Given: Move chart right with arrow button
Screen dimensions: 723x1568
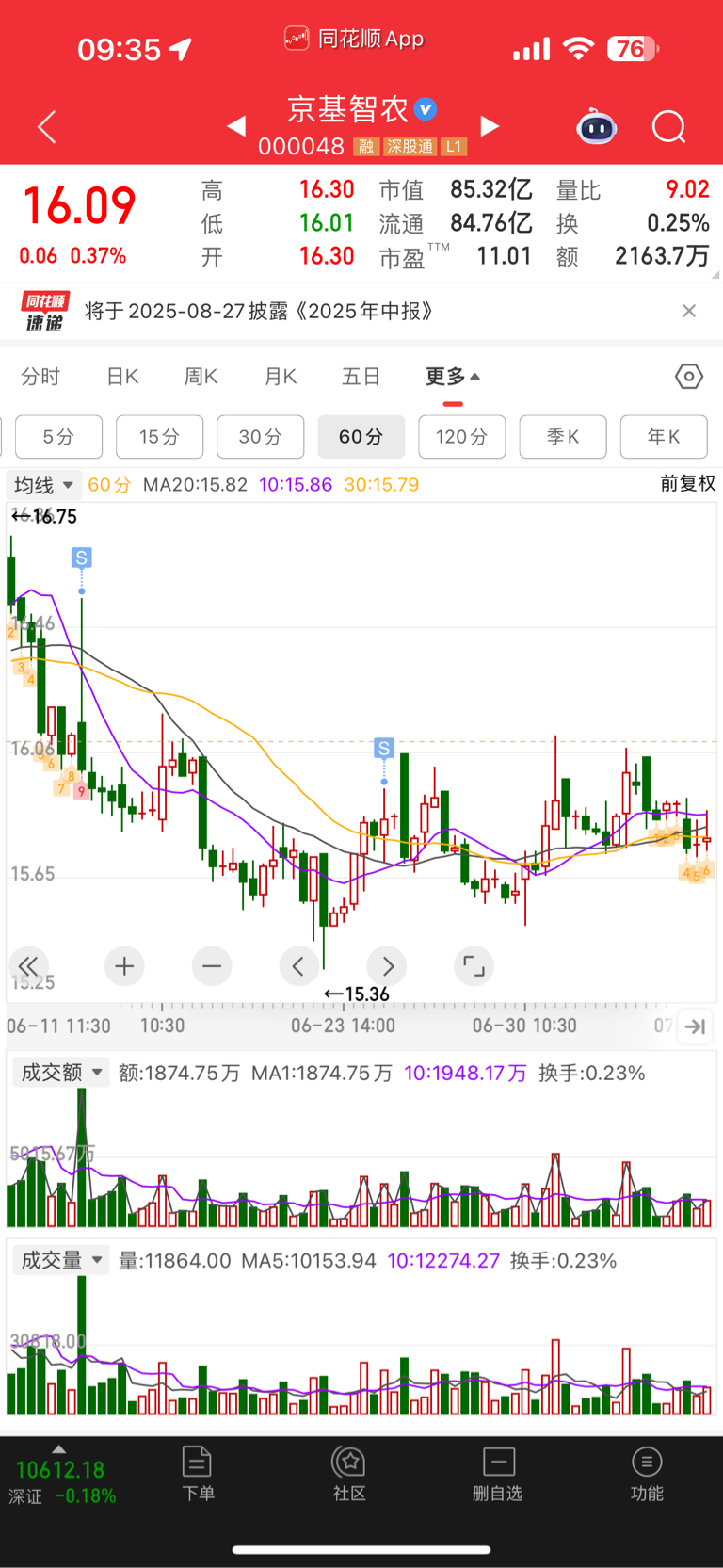Looking at the screenshot, I should click(x=387, y=965).
